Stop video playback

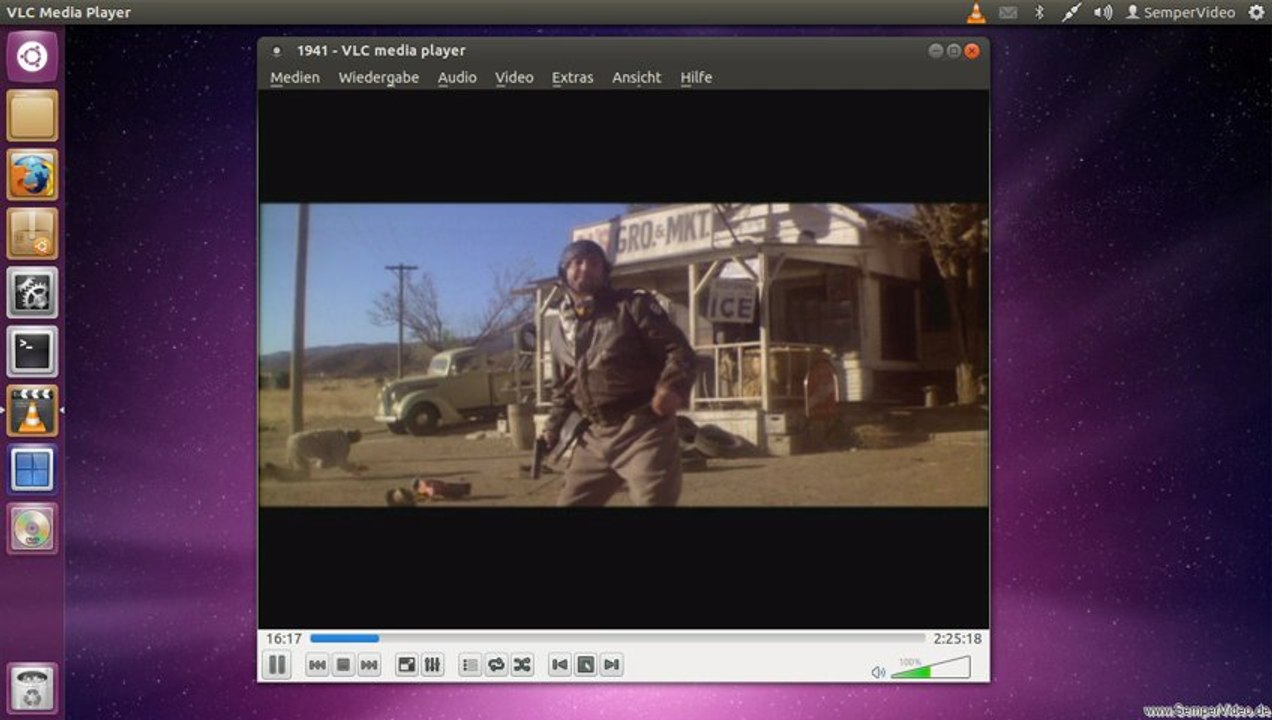click(x=343, y=665)
